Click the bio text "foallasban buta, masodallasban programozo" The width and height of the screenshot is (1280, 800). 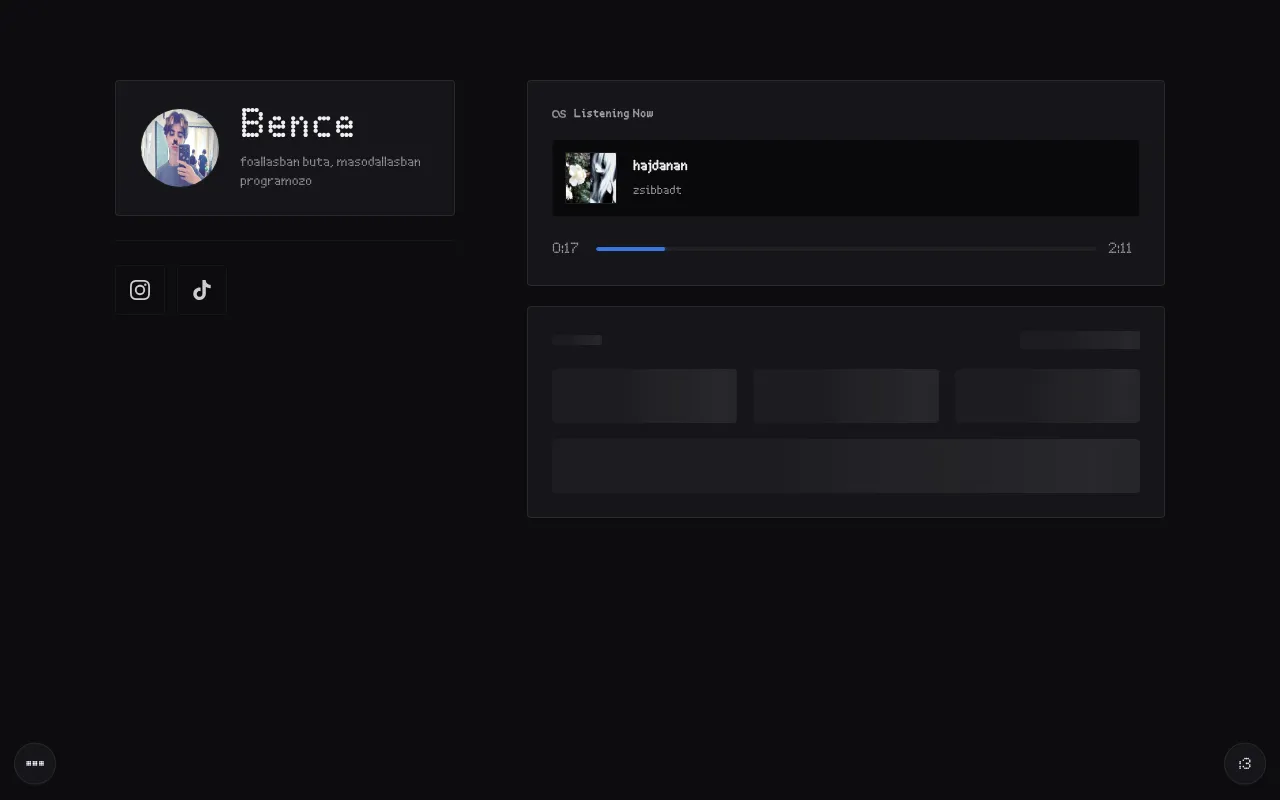(330, 171)
